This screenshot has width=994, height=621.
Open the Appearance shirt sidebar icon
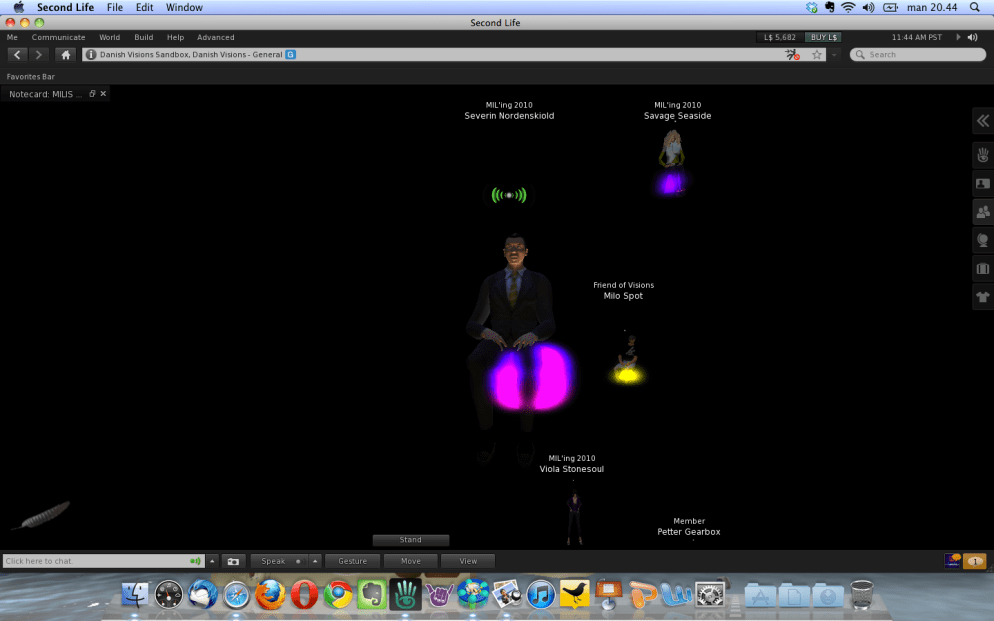(x=982, y=296)
